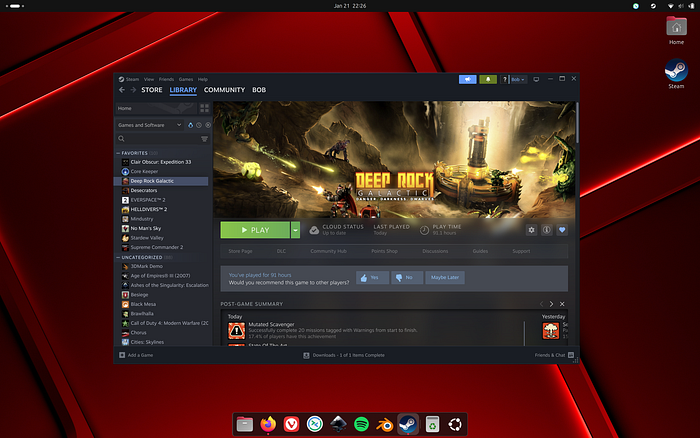The image size is (700, 438).
Task: Open the Help menu
Action: pos(203,79)
